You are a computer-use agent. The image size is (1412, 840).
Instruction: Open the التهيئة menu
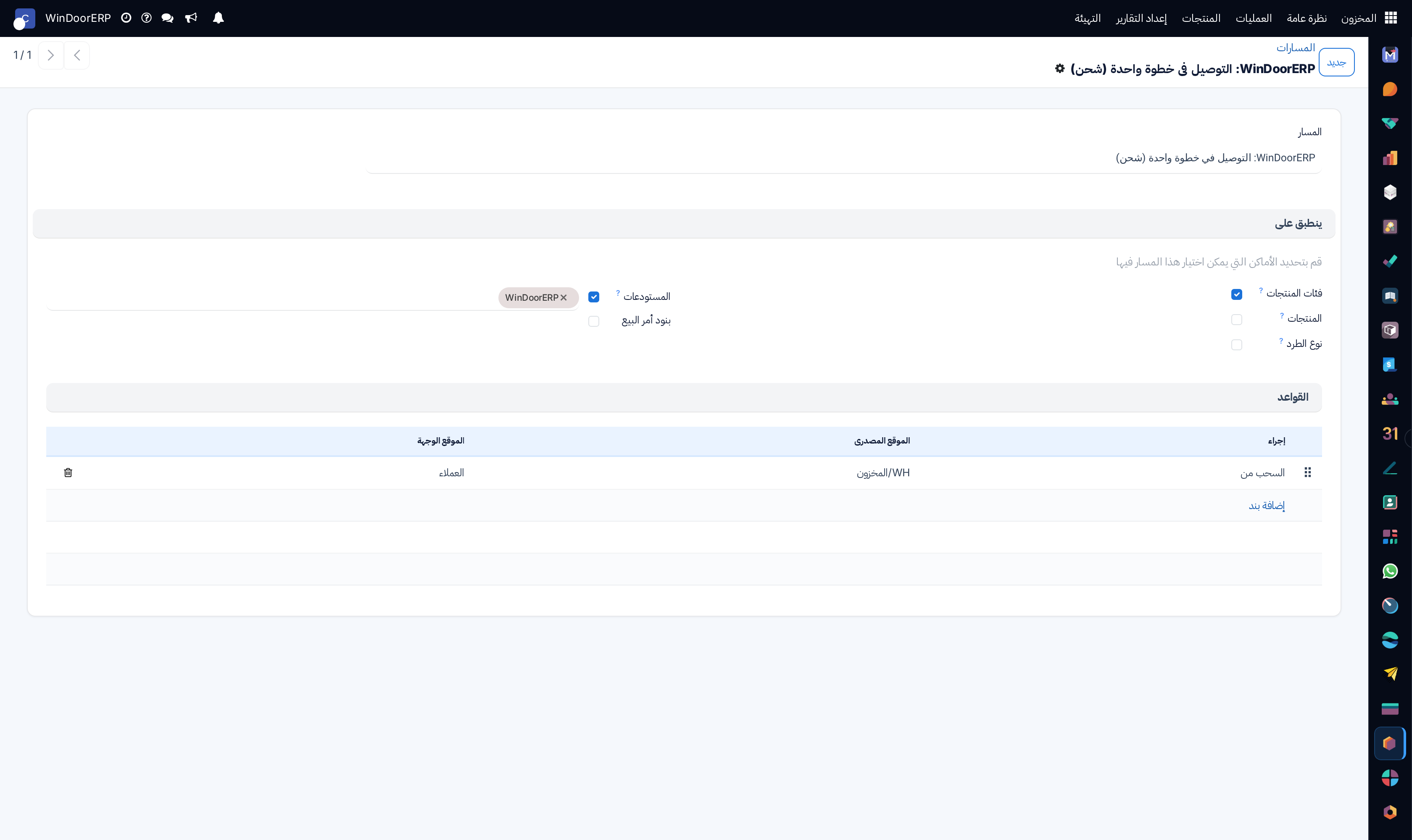click(1088, 18)
